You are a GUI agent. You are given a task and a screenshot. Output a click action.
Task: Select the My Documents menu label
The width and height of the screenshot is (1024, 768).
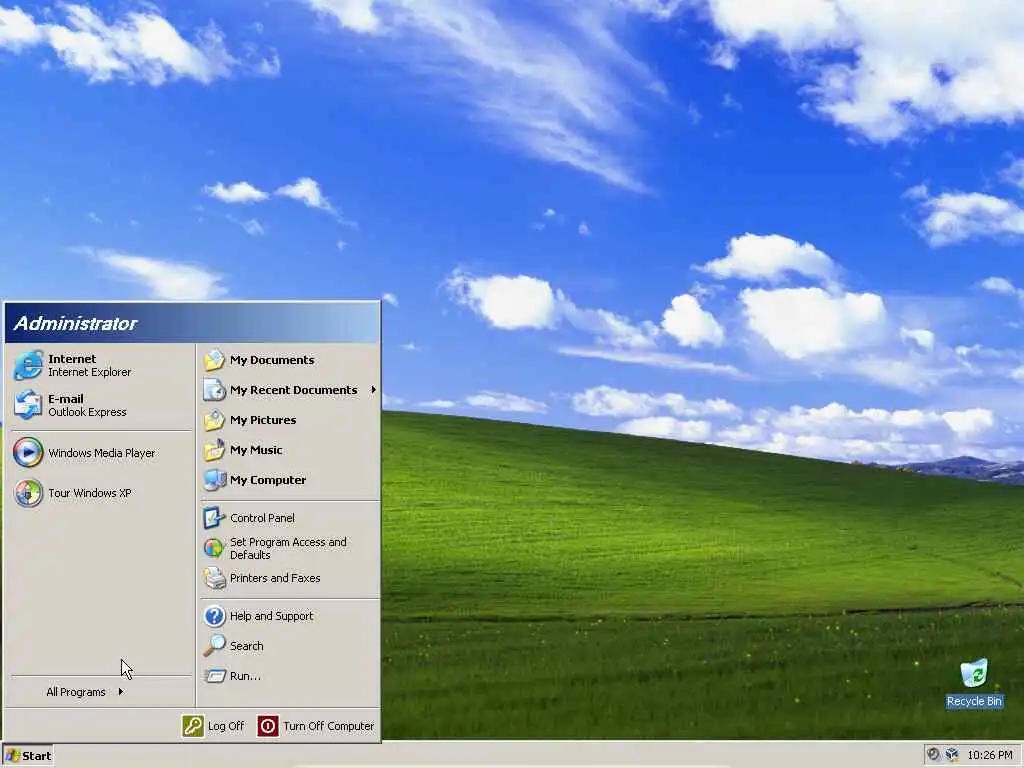(272, 360)
